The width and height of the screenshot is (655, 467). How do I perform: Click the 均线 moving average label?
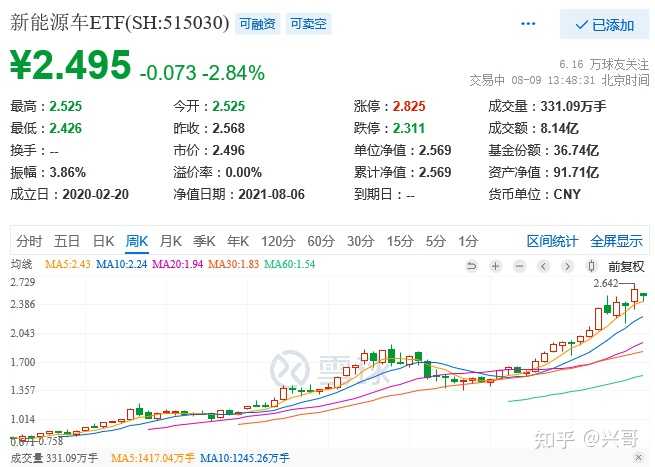22,264
